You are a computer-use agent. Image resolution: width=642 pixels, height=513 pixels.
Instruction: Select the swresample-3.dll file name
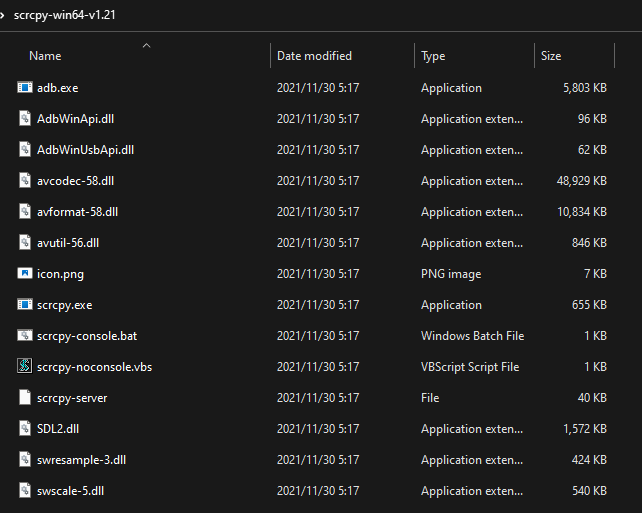pyautogui.click(x=82, y=460)
